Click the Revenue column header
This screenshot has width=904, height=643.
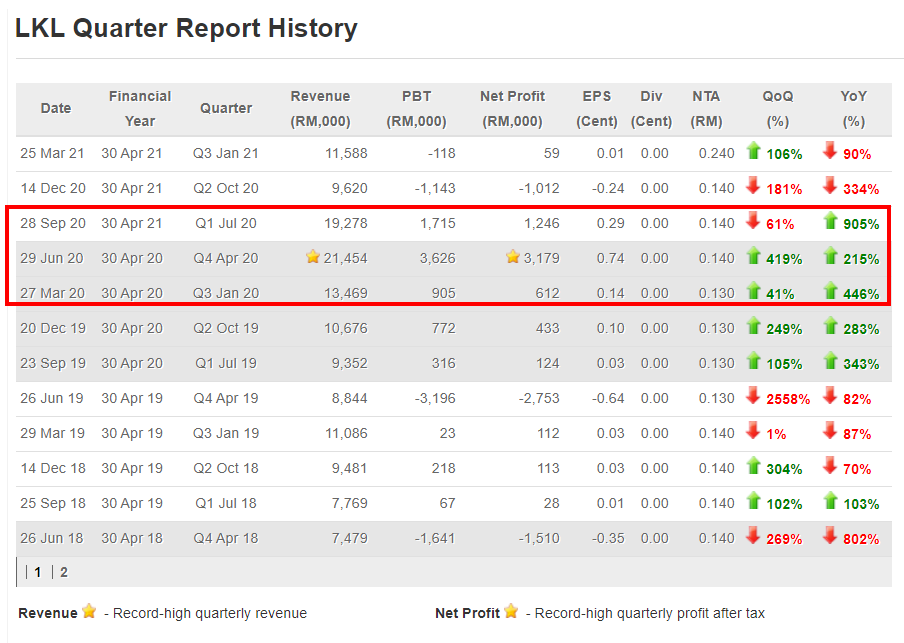(320, 108)
